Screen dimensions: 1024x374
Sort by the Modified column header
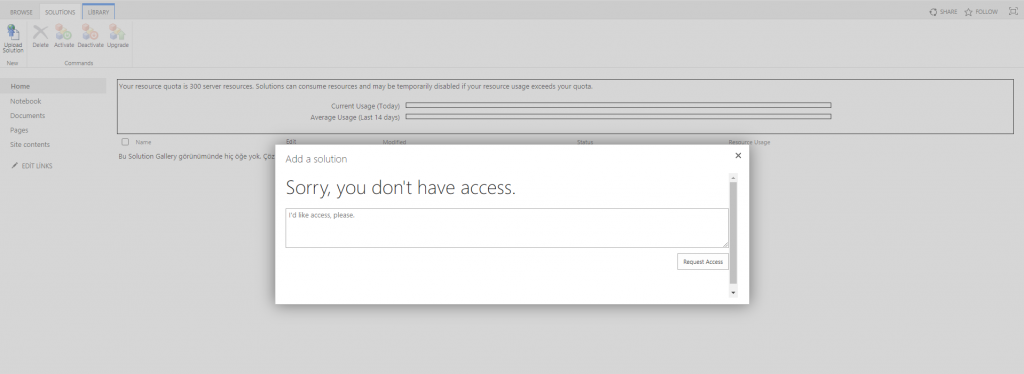394,142
